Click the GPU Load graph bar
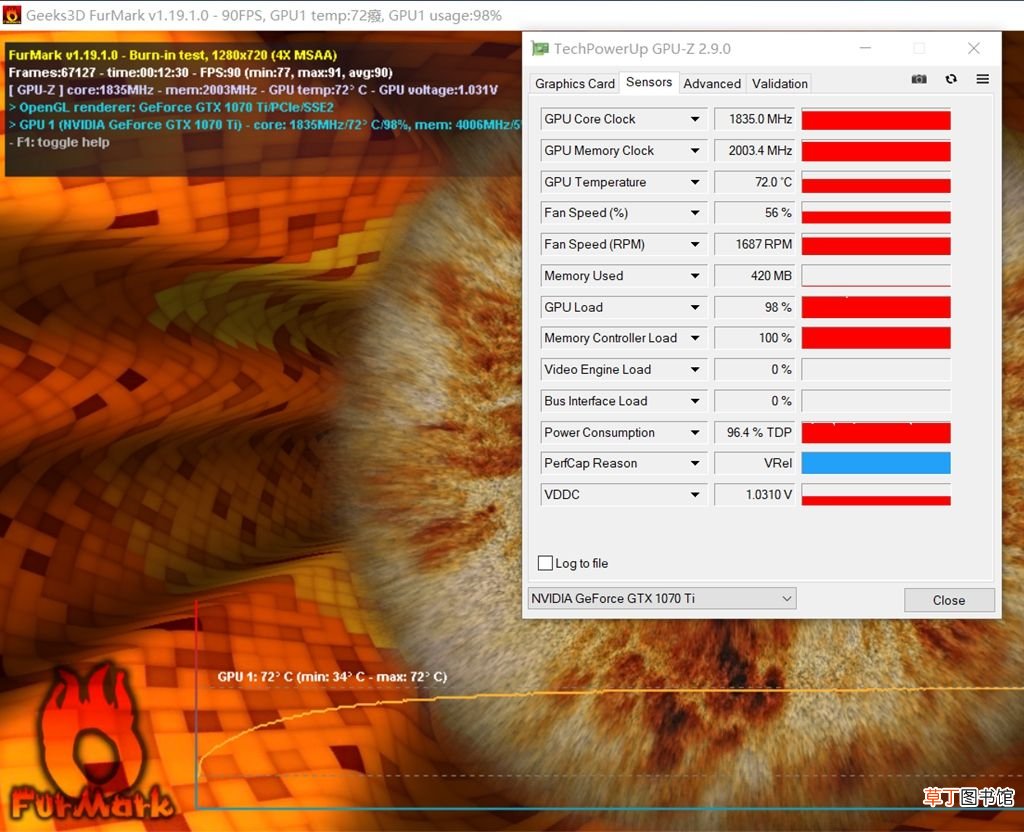Screen dimensions: 1024x832 pos(876,307)
